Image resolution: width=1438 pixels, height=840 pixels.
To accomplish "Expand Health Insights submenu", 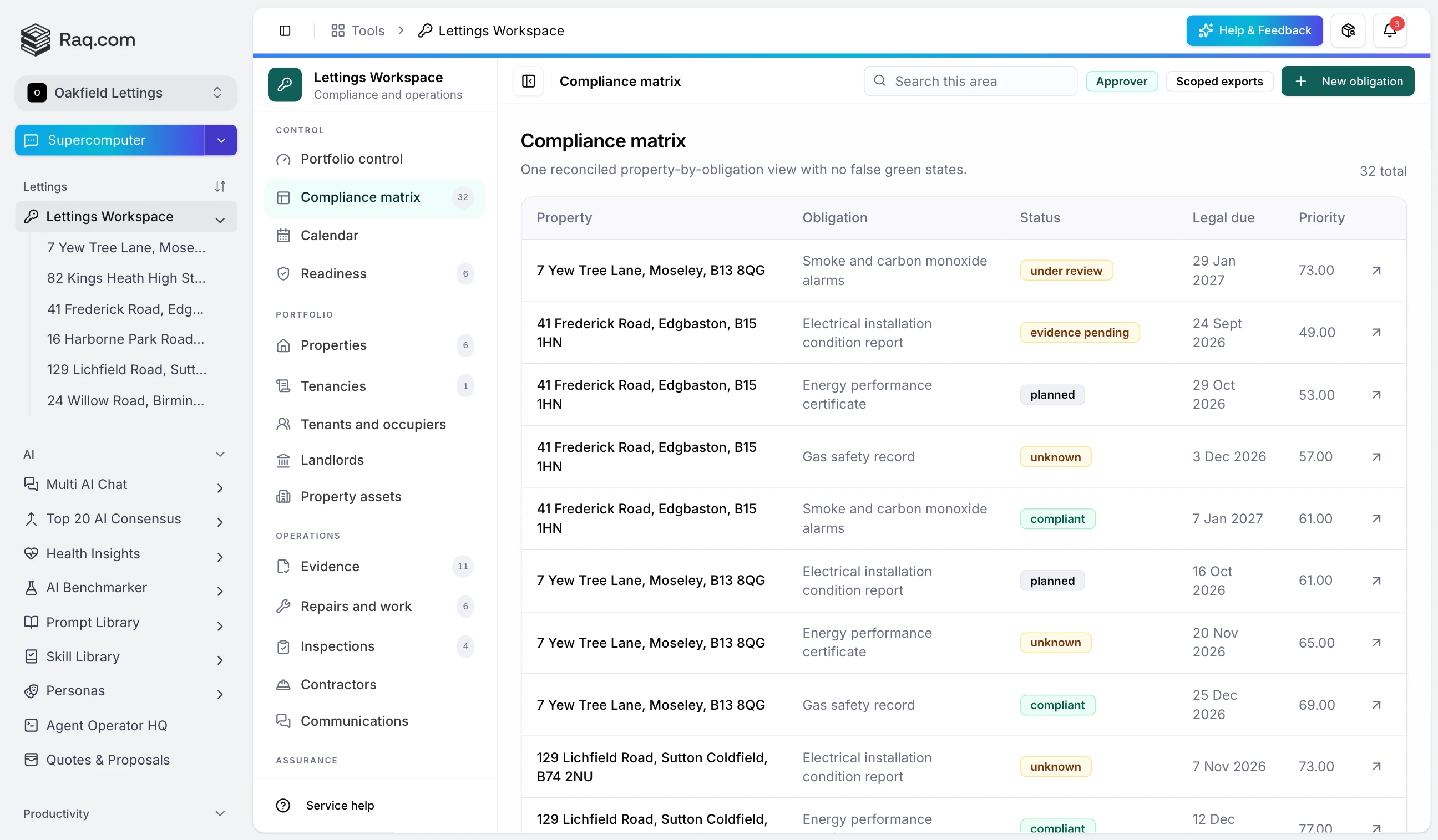I will coord(220,557).
